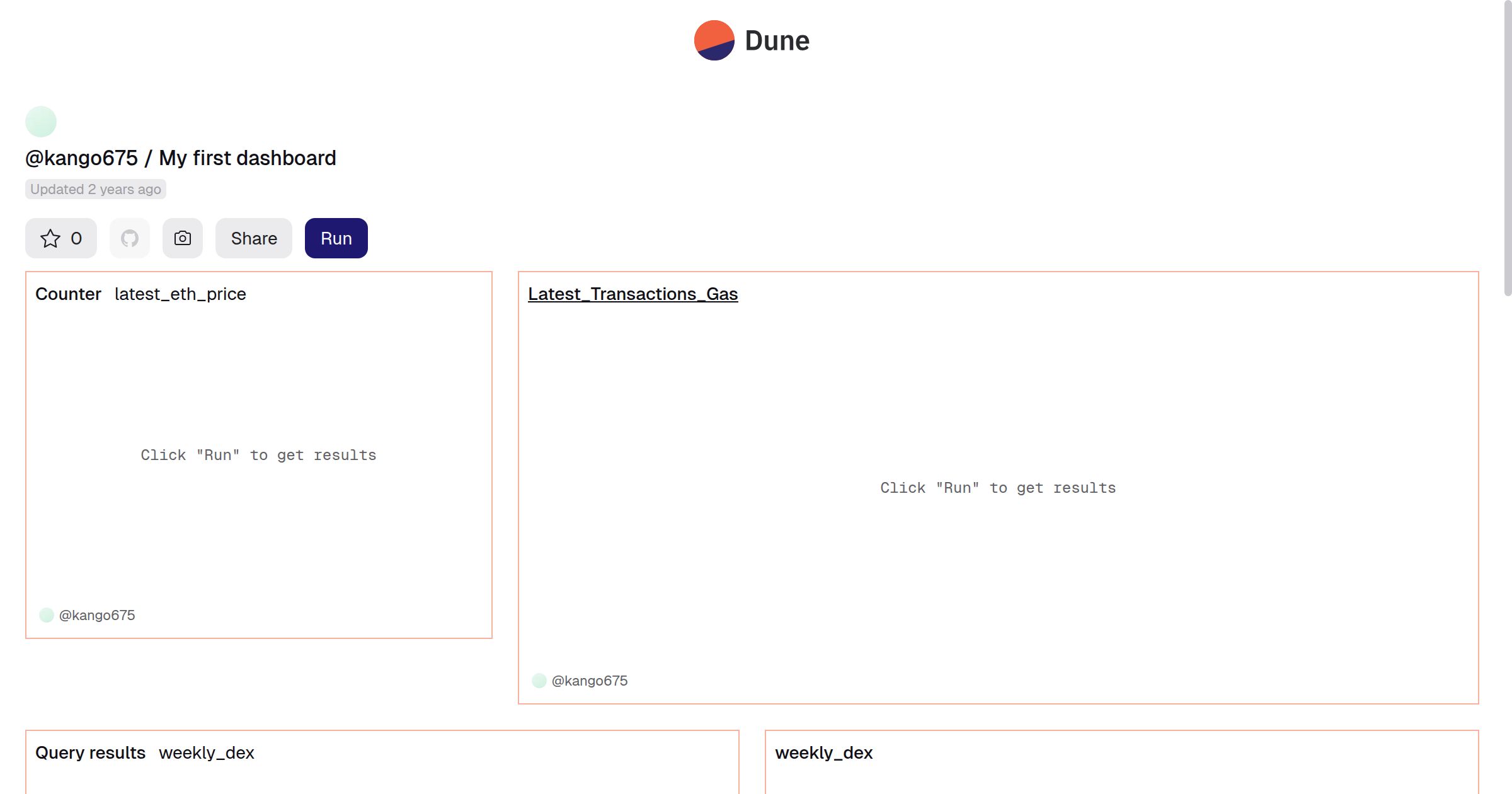
Task: Click the Dune wordmark text
Action: point(777,41)
